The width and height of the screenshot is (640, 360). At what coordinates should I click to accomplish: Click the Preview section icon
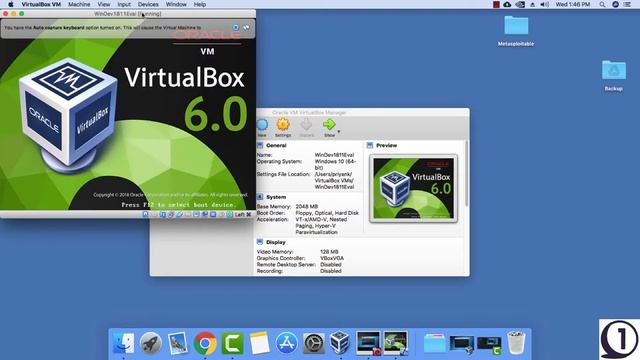[370, 145]
